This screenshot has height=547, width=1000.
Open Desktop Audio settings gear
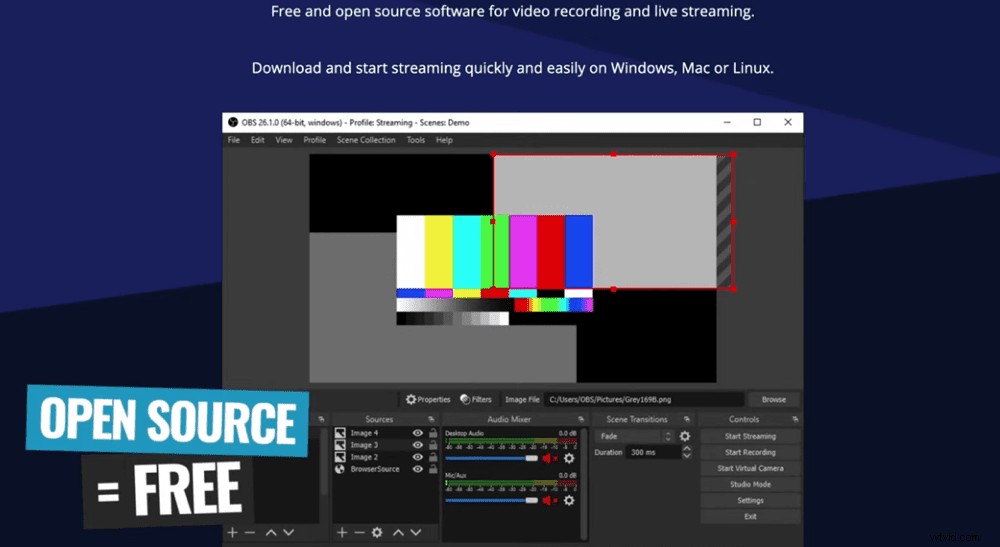[x=569, y=458]
